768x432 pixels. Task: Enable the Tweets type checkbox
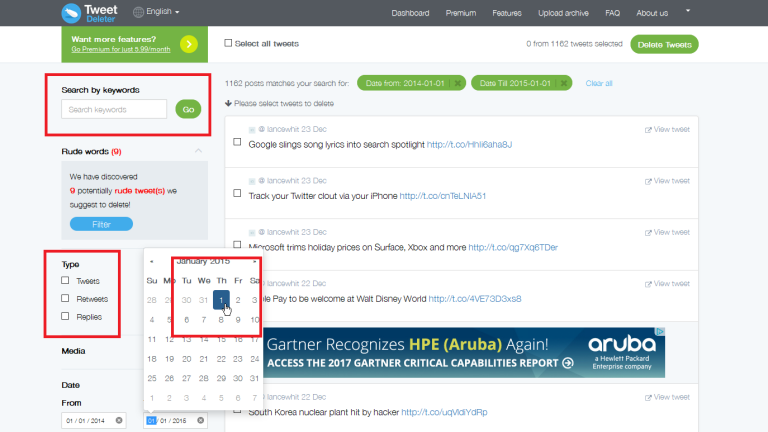[x=65, y=280]
